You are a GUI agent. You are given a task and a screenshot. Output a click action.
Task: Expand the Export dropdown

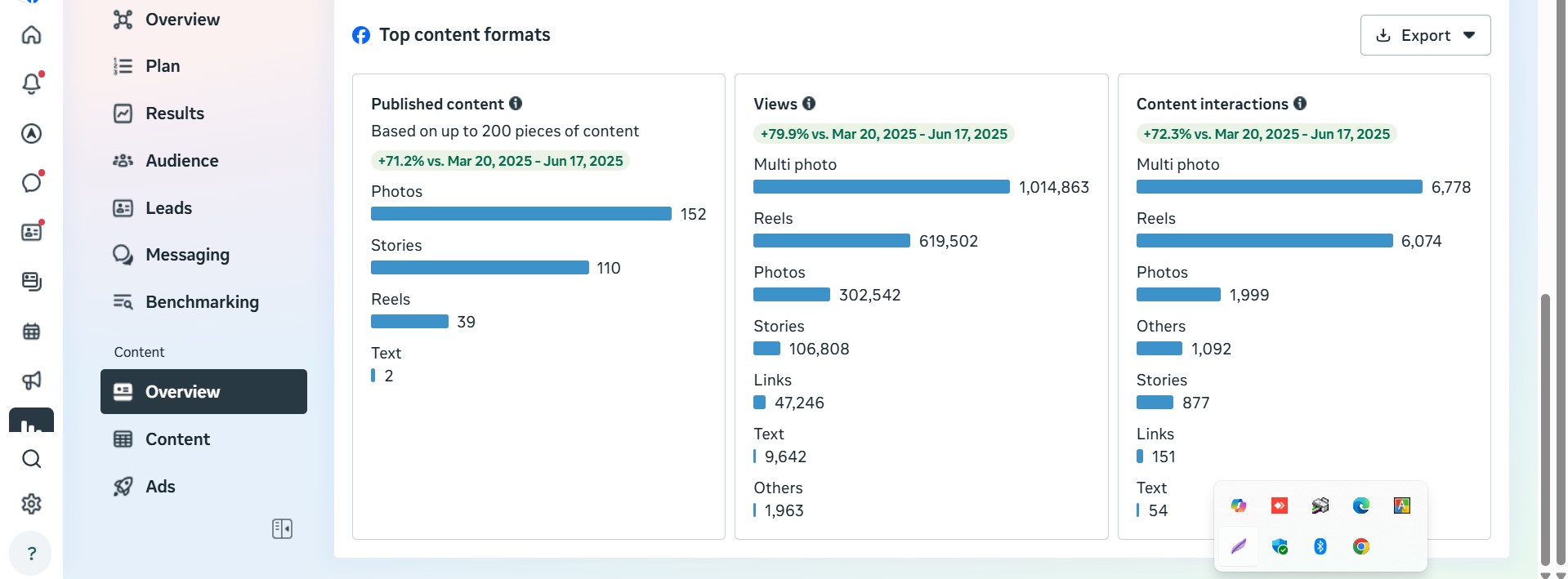click(x=1425, y=35)
